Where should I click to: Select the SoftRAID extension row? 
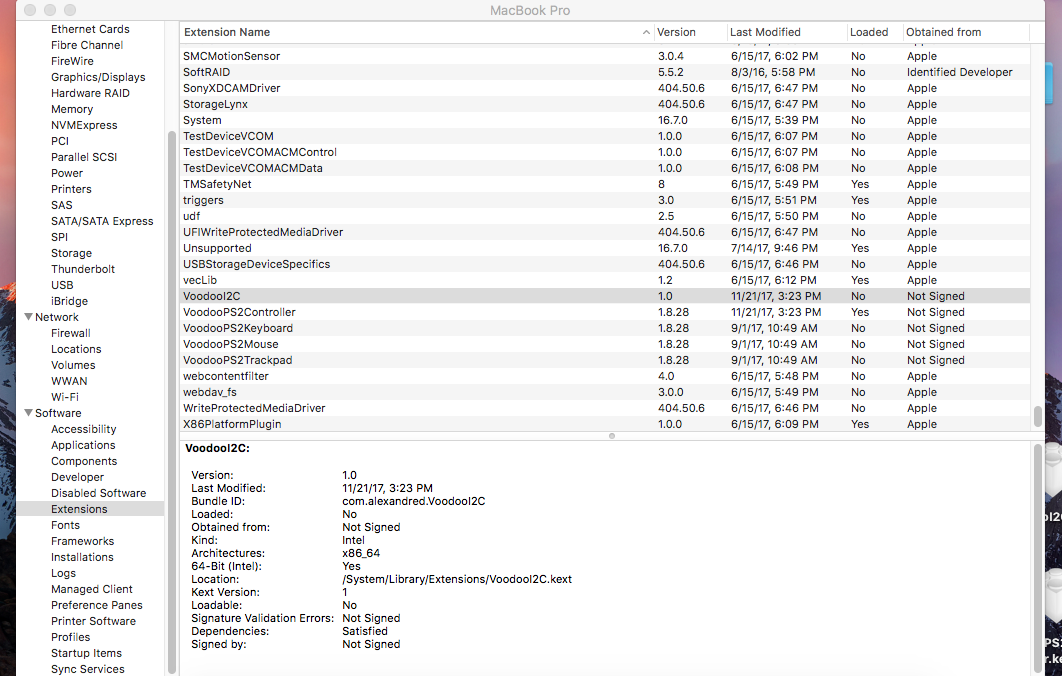208,72
